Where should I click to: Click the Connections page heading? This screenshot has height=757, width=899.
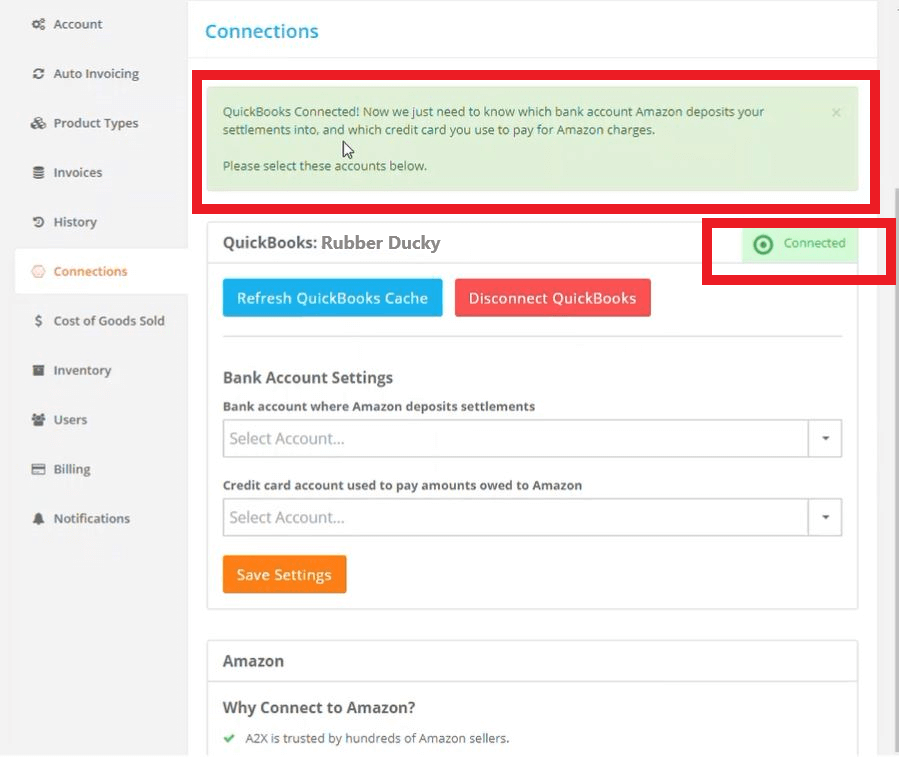(x=261, y=31)
